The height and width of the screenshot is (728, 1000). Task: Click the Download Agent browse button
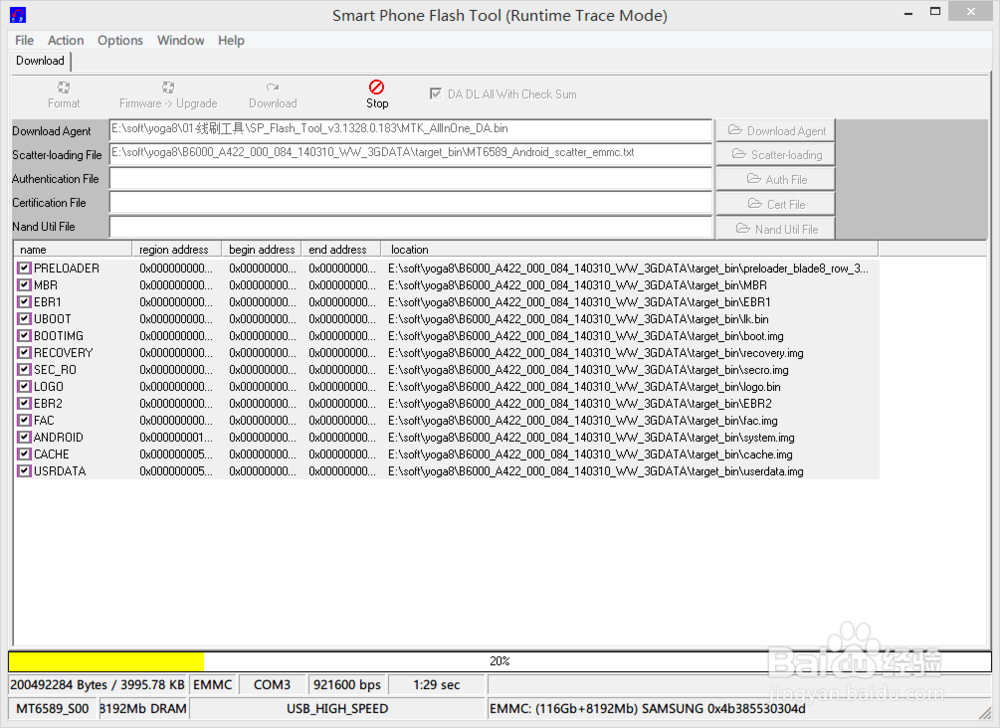coord(776,131)
